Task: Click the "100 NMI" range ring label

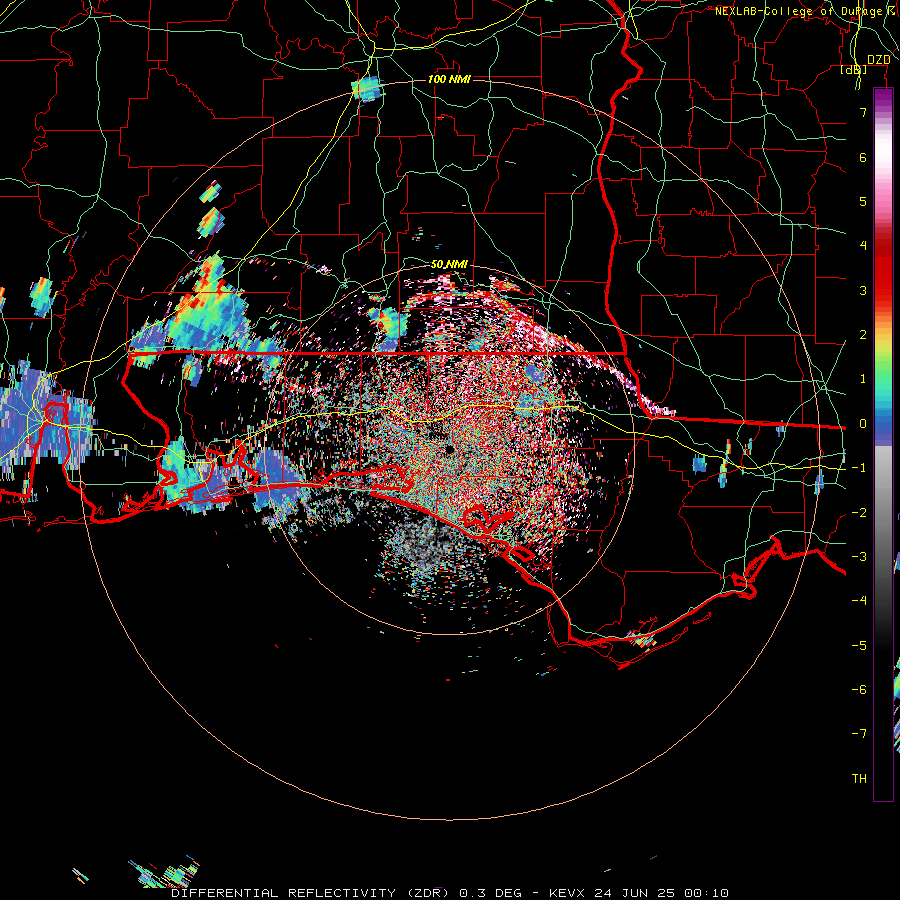Action: 449,79
